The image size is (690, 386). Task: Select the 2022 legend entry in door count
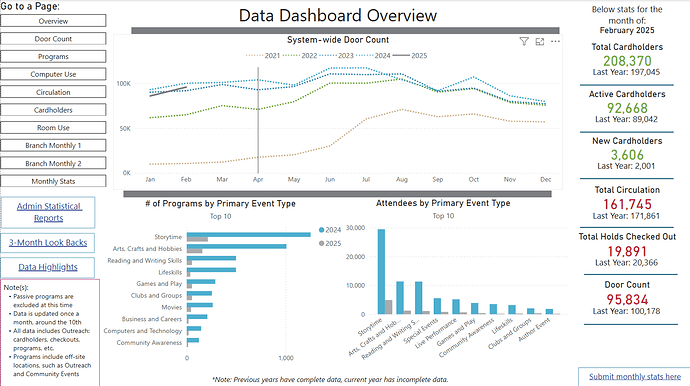point(300,55)
